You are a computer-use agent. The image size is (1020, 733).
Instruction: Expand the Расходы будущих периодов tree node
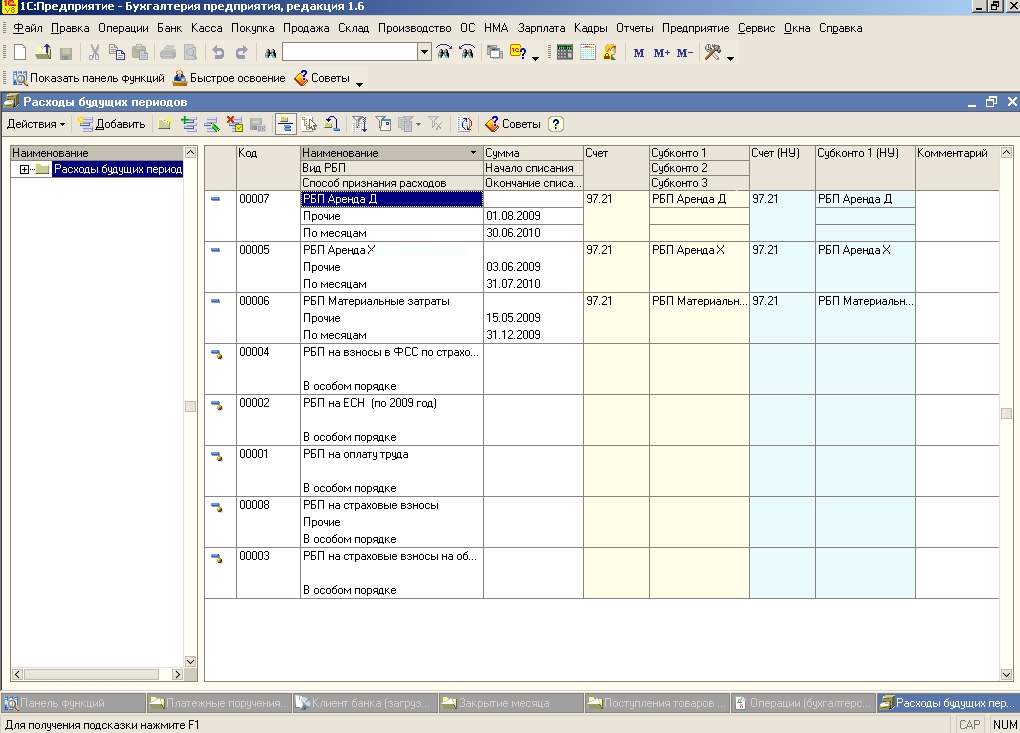pos(24,169)
